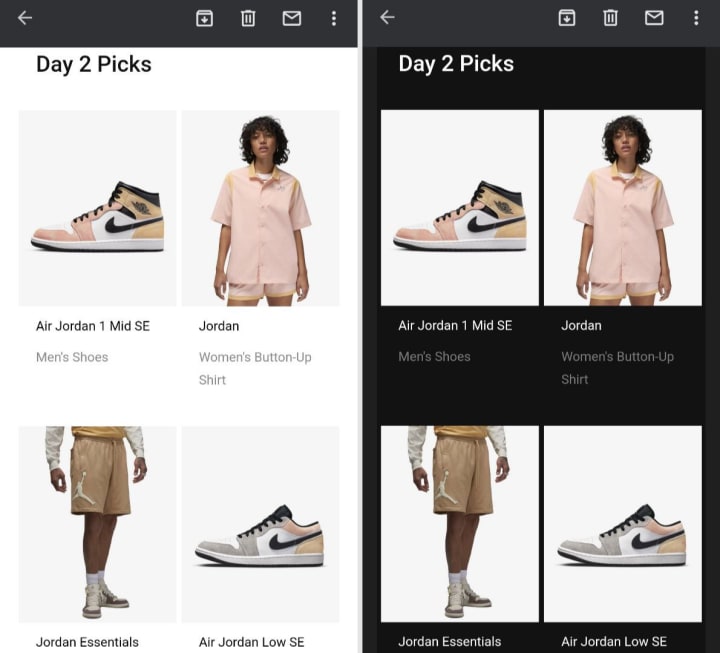720x653 pixels.
Task: Go back using arrow in light mode view
Action: (25, 18)
